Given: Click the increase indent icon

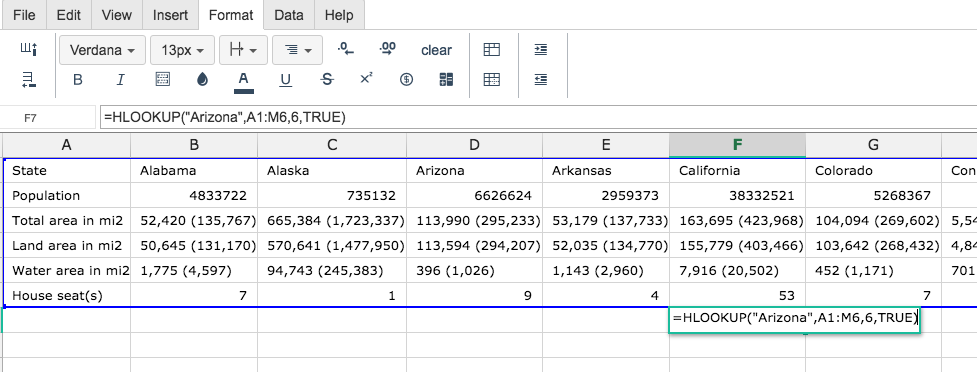Looking at the screenshot, I should 541,50.
